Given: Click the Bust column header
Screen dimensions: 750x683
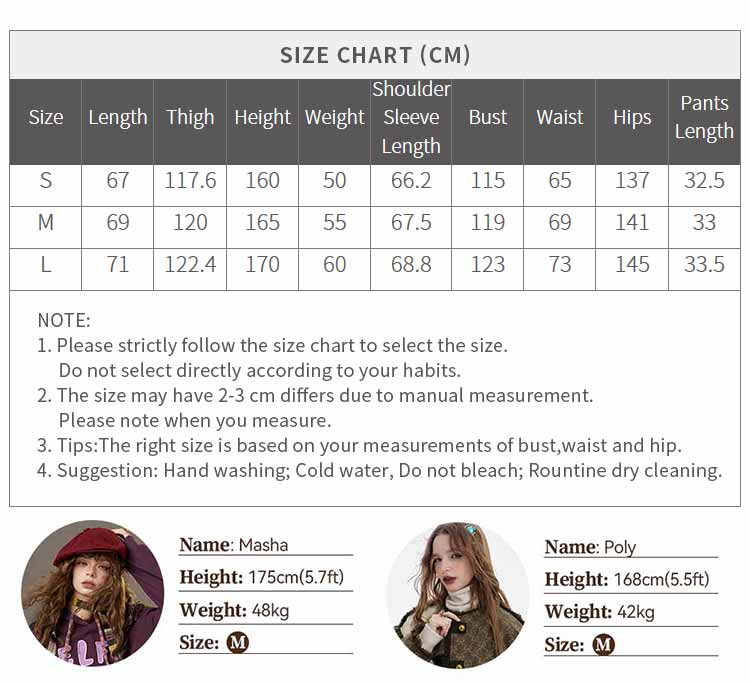Looking at the screenshot, I should [487, 118].
